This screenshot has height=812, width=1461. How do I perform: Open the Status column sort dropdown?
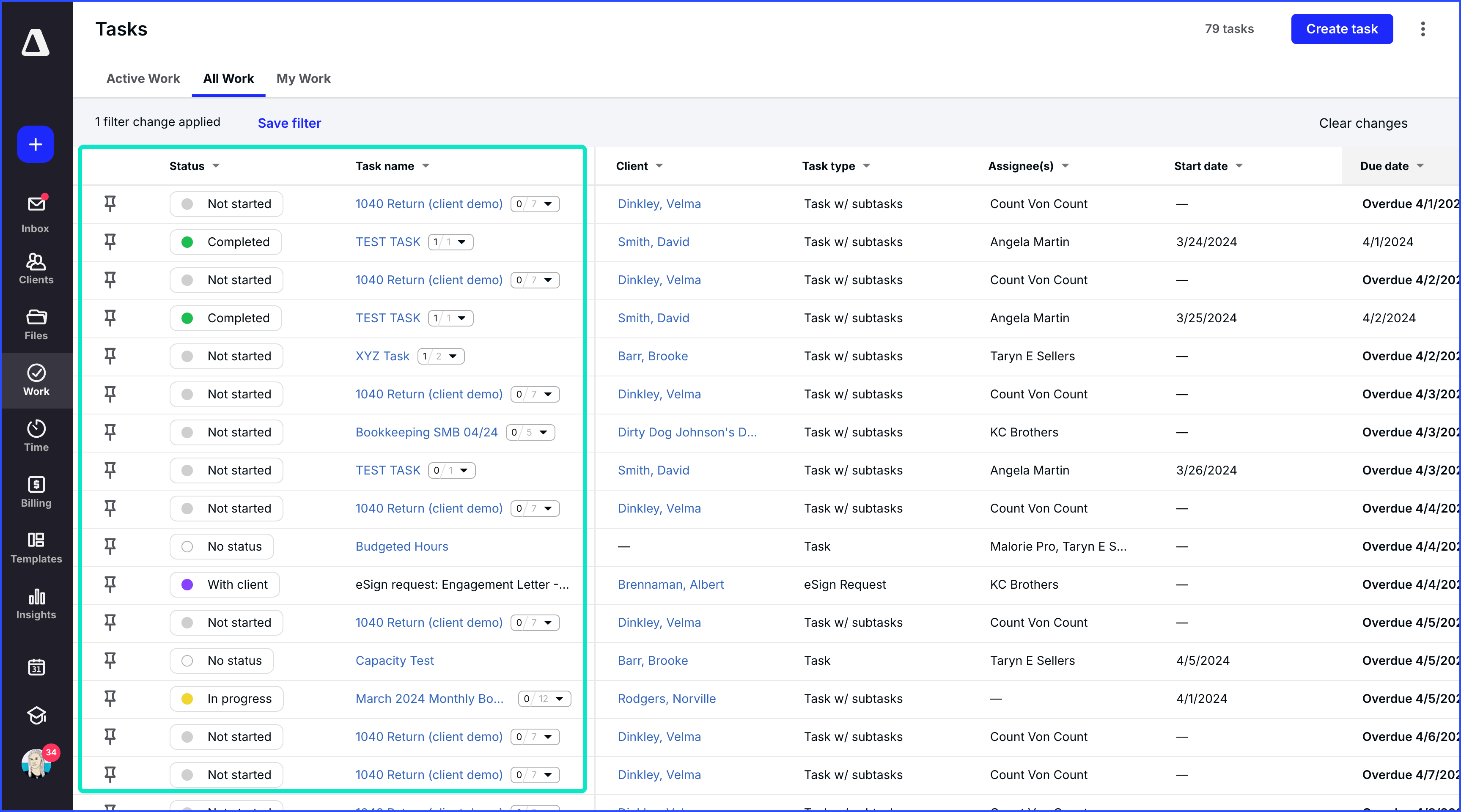(x=217, y=166)
